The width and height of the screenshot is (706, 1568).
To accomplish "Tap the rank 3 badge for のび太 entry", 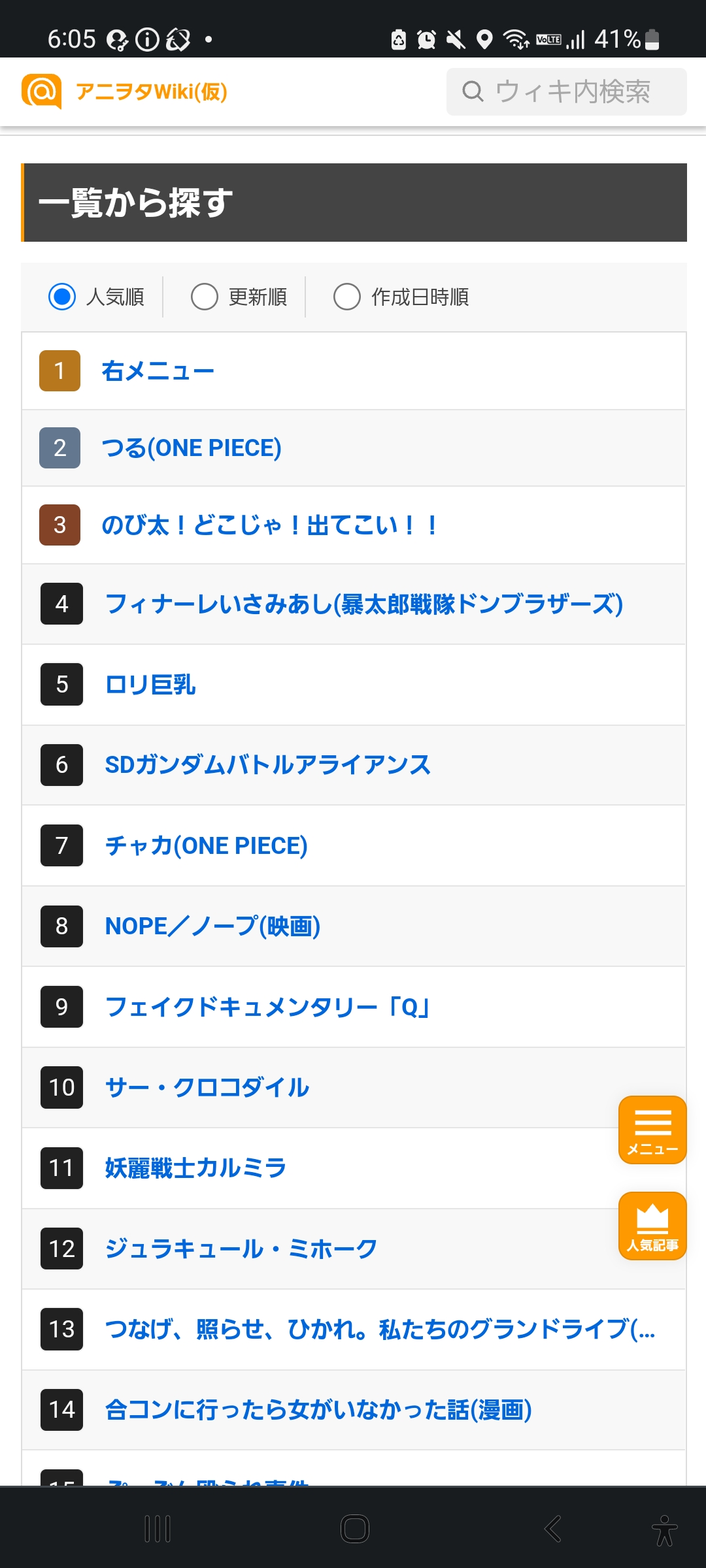I will (59, 525).
